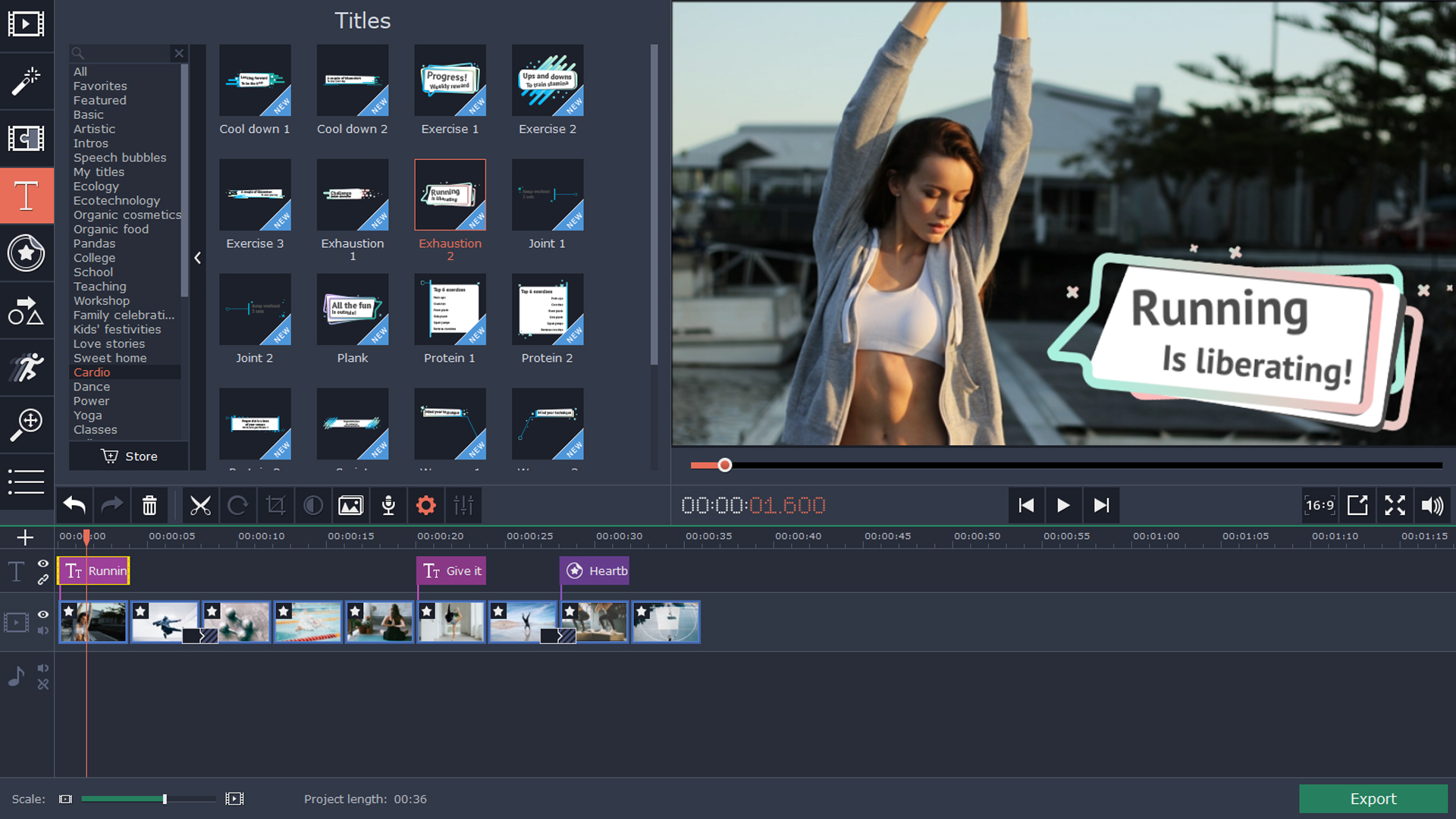The image size is (1456, 819).
Task: Mute the video track audio
Action: tap(43, 629)
